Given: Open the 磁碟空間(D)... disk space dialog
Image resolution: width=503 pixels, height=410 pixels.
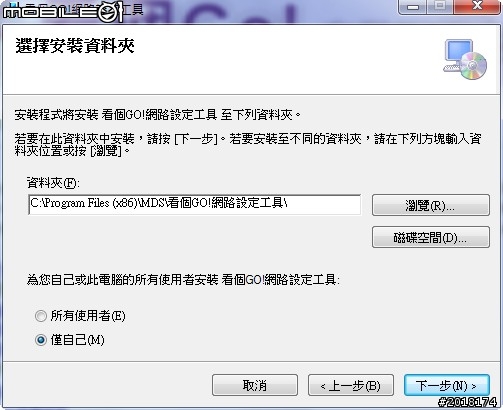Looking at the screenshot, I should point(431,237).
